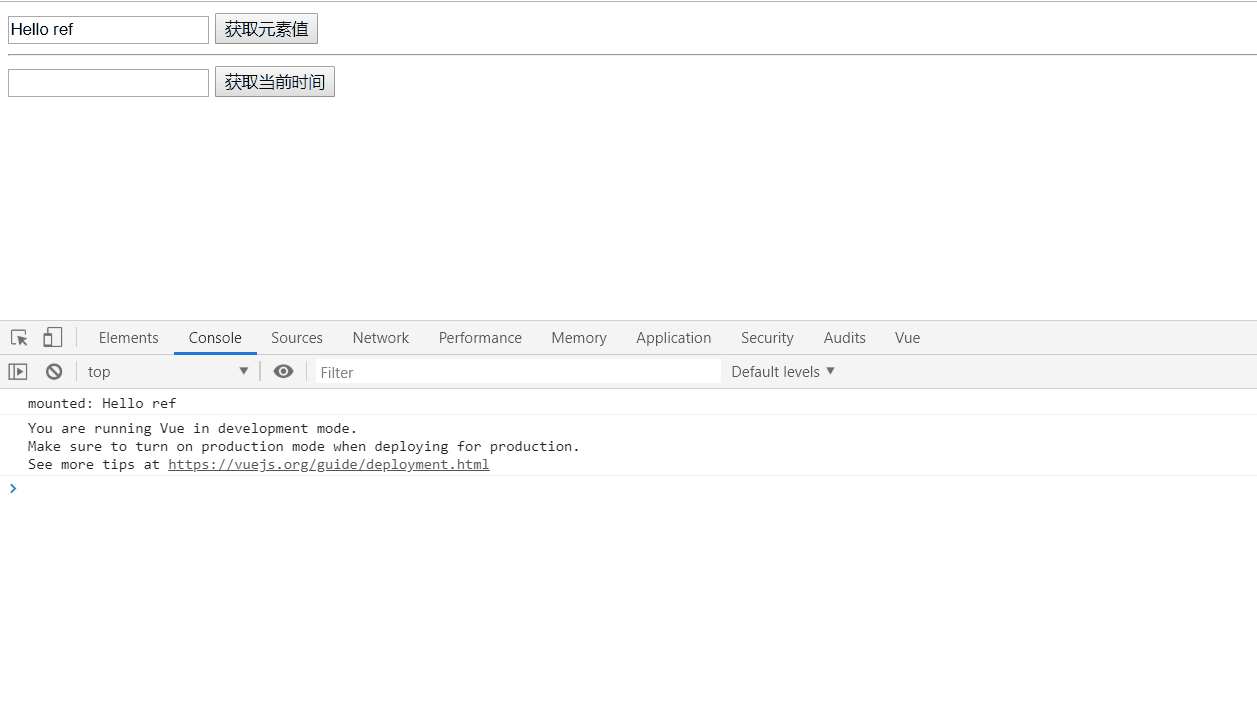Open the top context dropdown
This screenshot has width=1257, height=728.
pos(168,372)
